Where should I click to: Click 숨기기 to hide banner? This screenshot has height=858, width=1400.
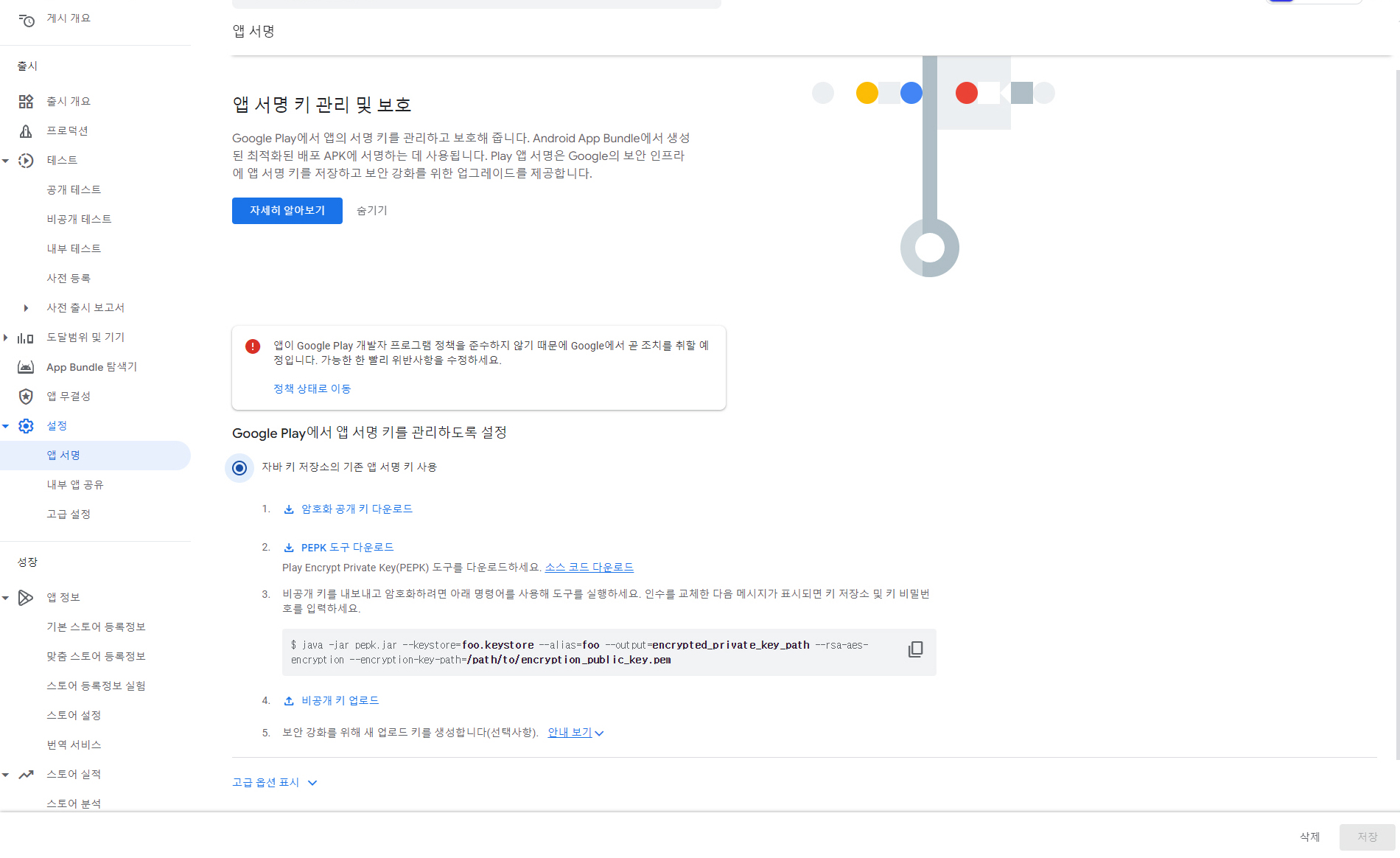click(x=372, y=211)
